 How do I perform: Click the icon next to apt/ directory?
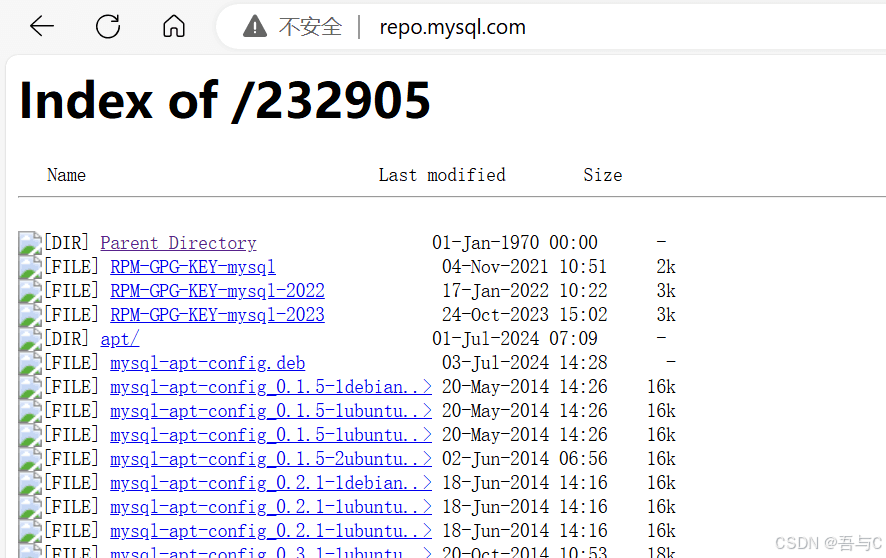tap(30, 339)
